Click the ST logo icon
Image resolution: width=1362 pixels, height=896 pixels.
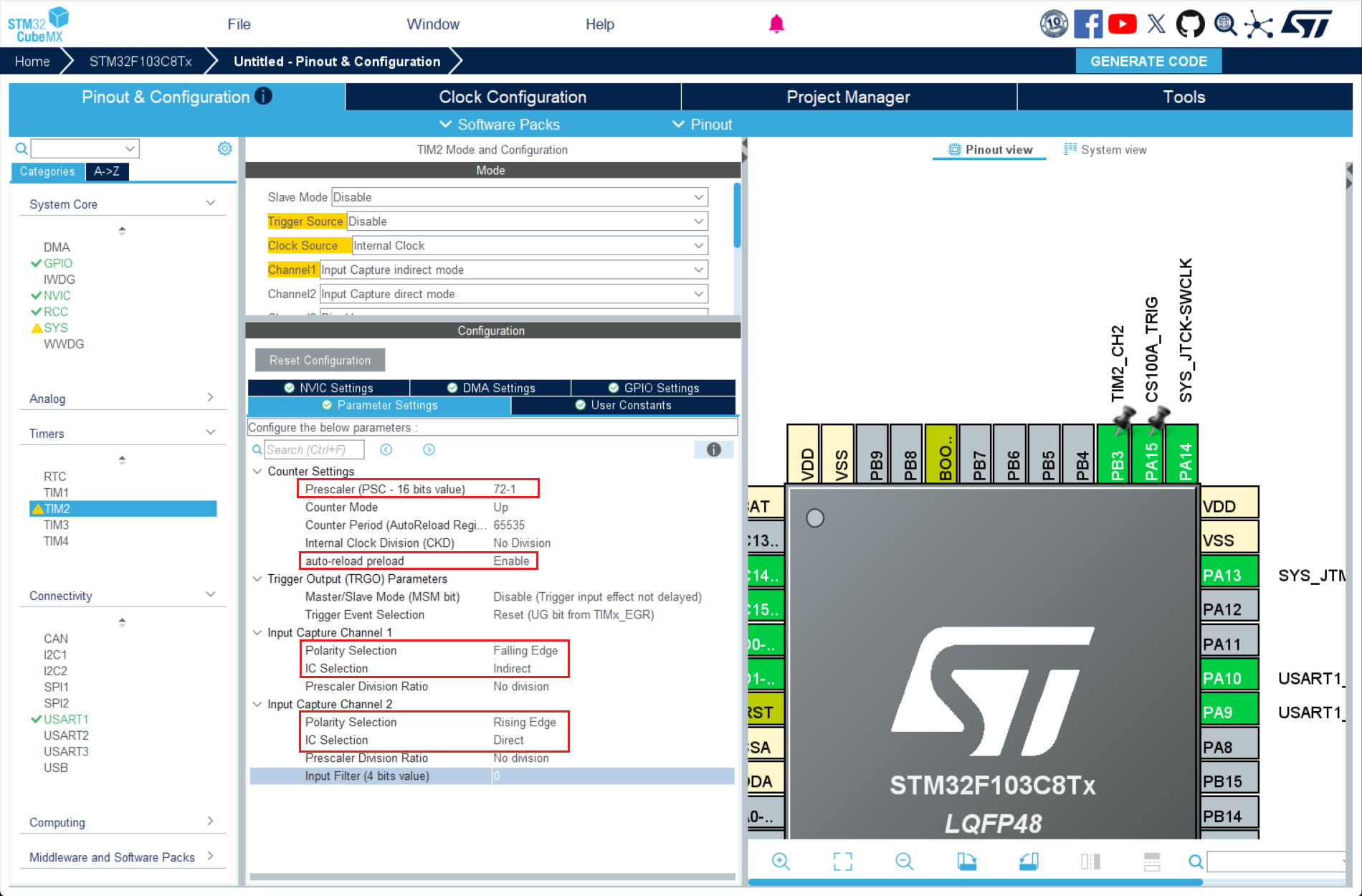point(1307,24)
